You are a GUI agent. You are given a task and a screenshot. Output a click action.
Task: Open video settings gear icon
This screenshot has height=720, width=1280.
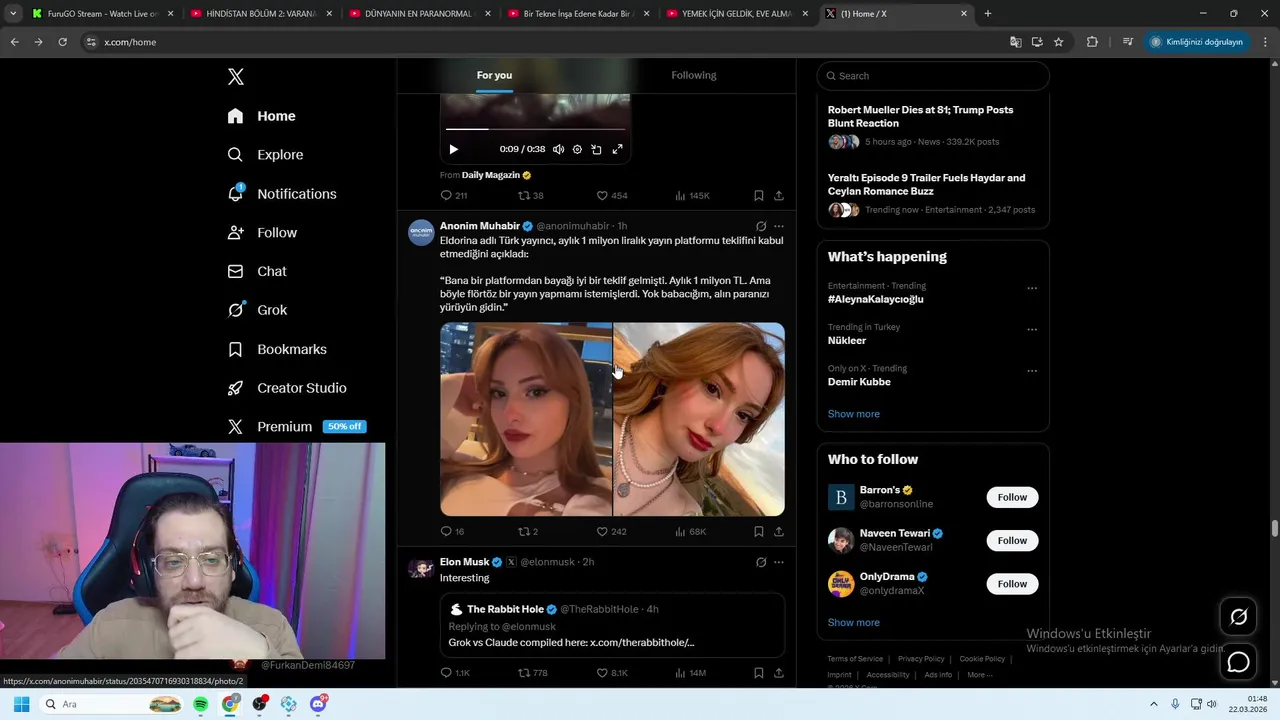[x=577, y=149]
